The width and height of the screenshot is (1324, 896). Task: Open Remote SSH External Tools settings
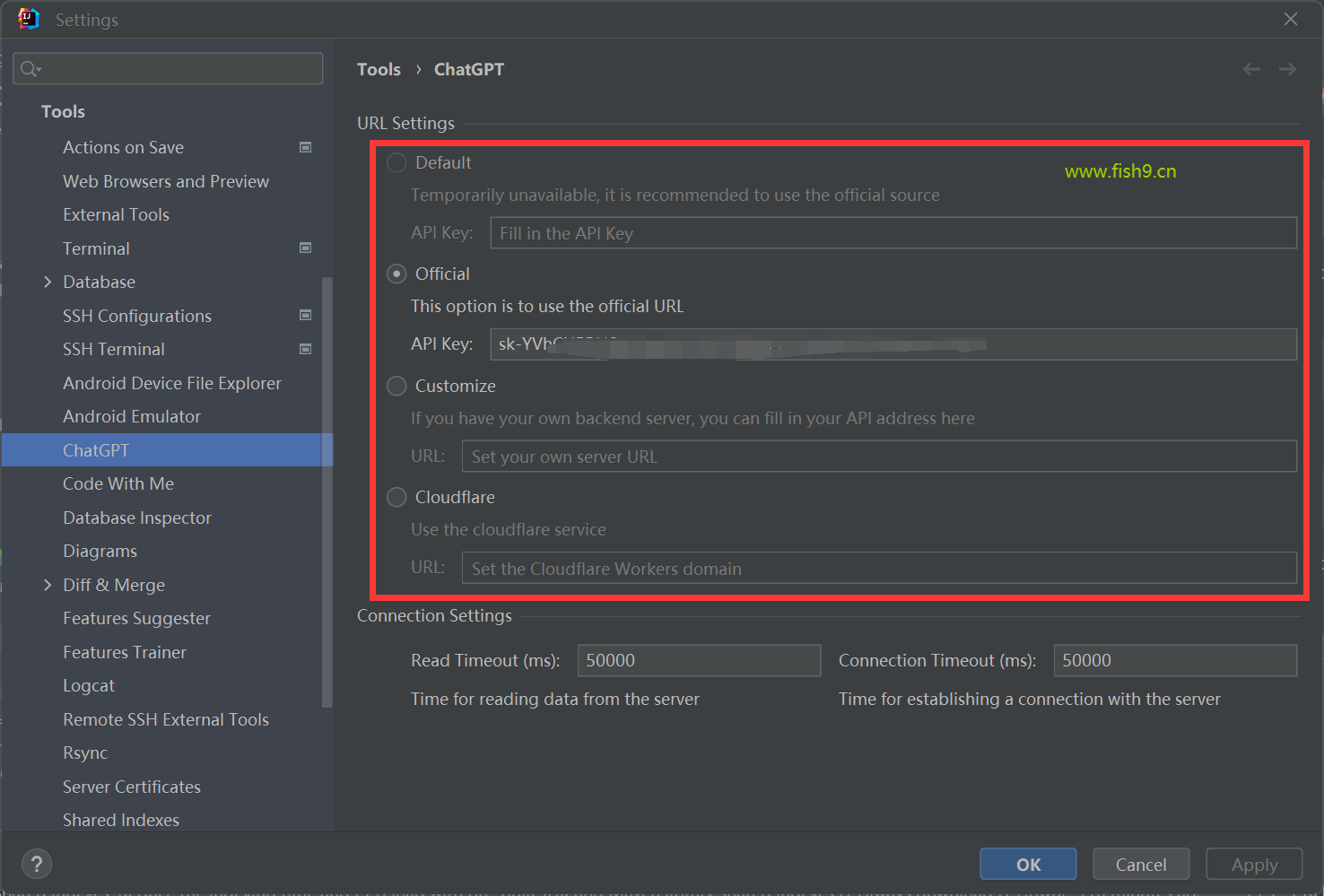166,719
